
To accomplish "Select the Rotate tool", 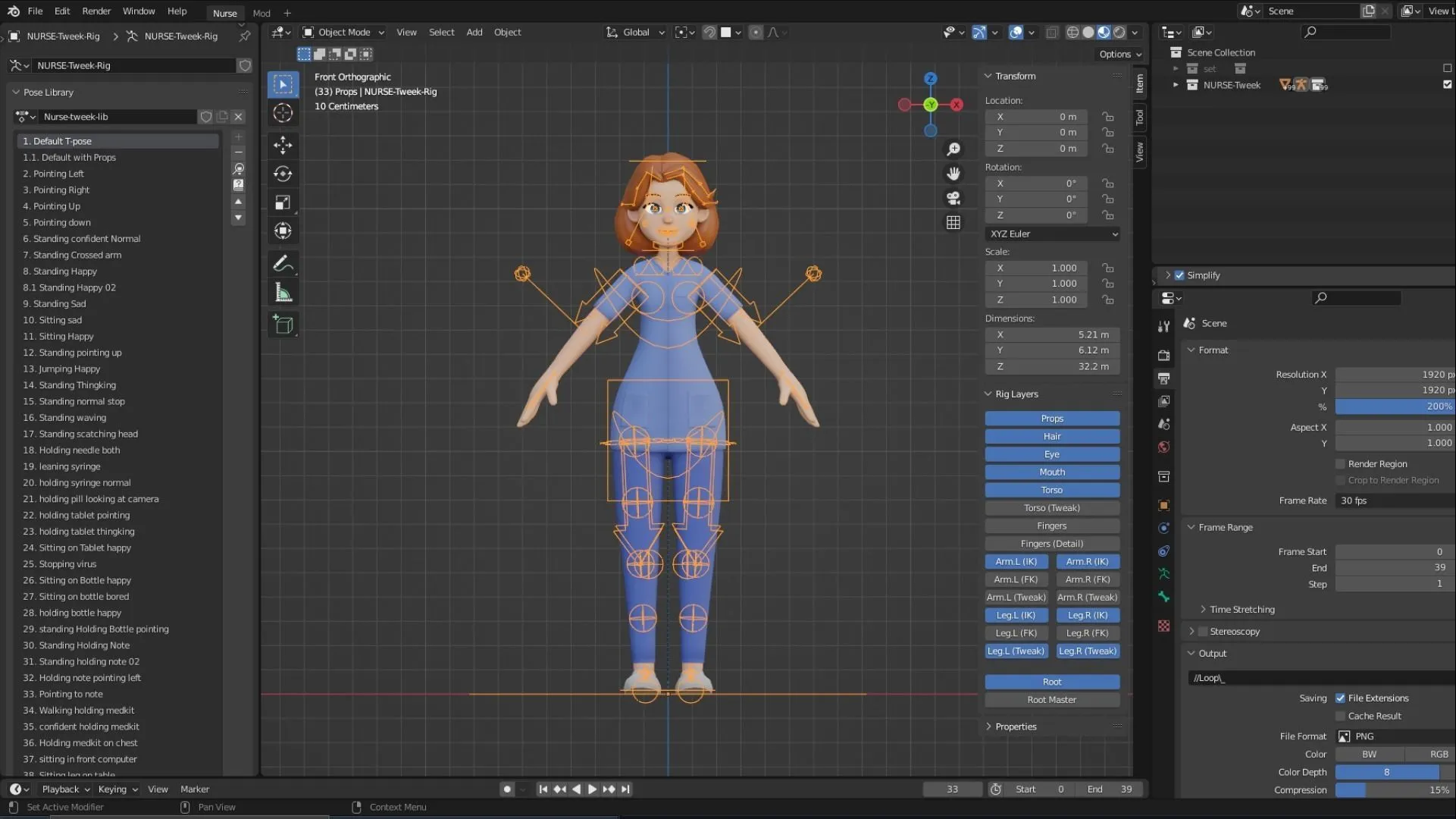I will point(283,174).
